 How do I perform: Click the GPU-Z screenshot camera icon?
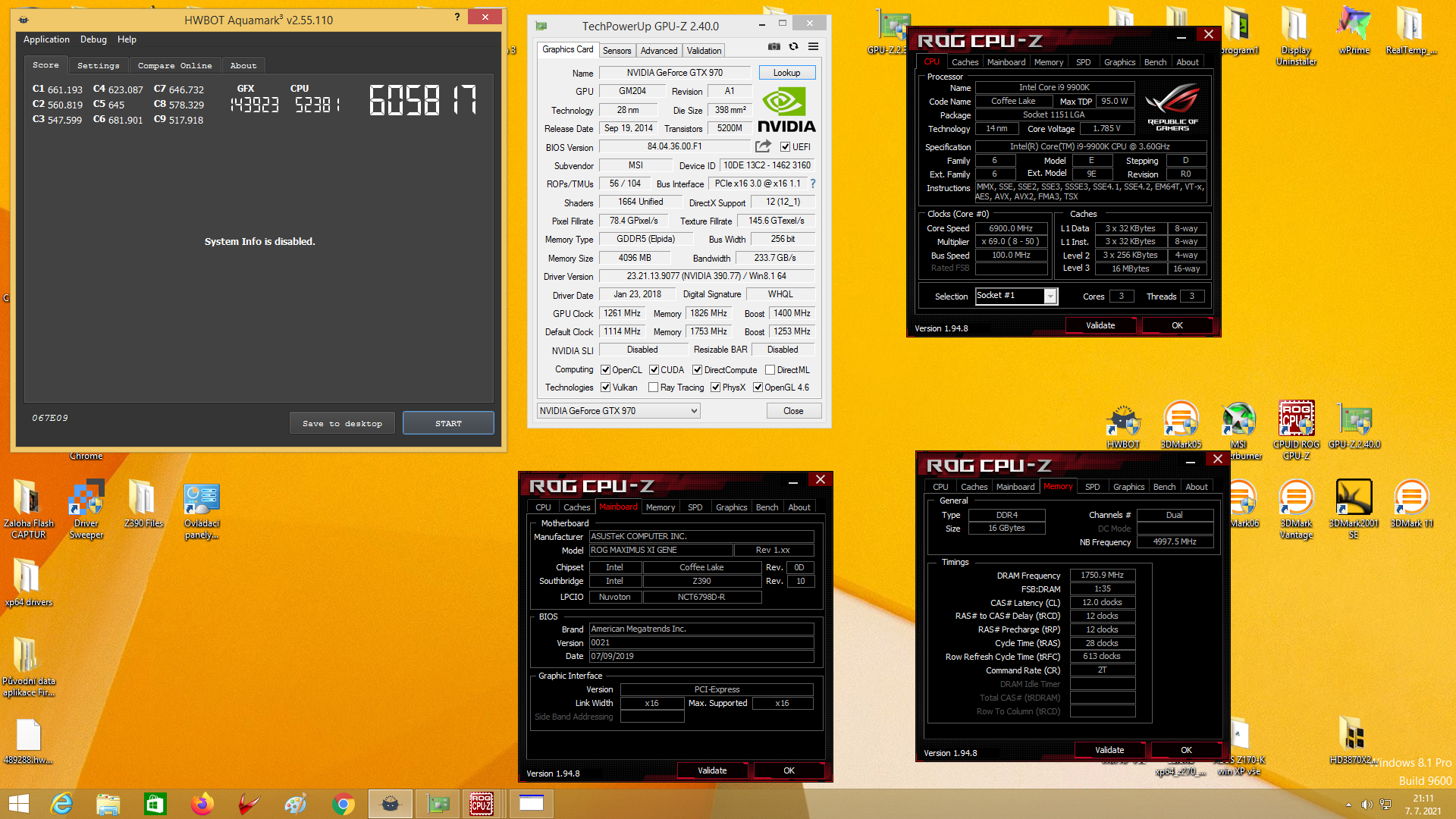[x=773, y=47]
